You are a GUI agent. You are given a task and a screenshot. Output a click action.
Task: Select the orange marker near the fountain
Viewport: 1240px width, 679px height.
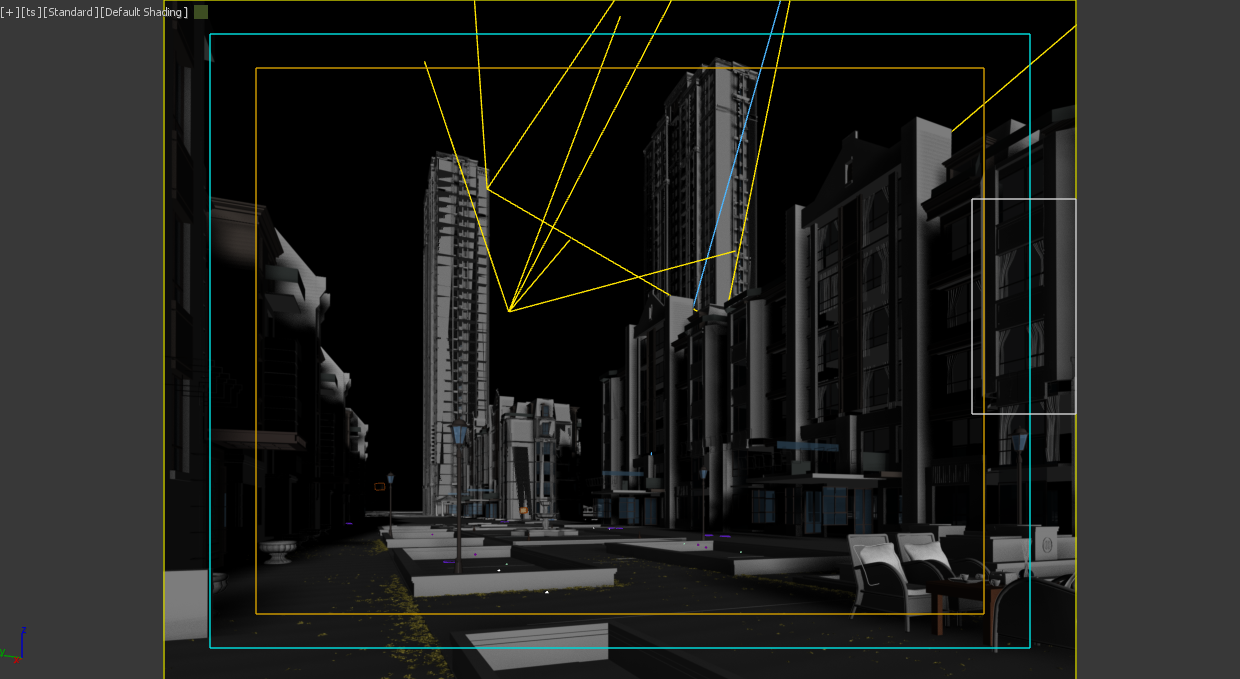(523, 511)
